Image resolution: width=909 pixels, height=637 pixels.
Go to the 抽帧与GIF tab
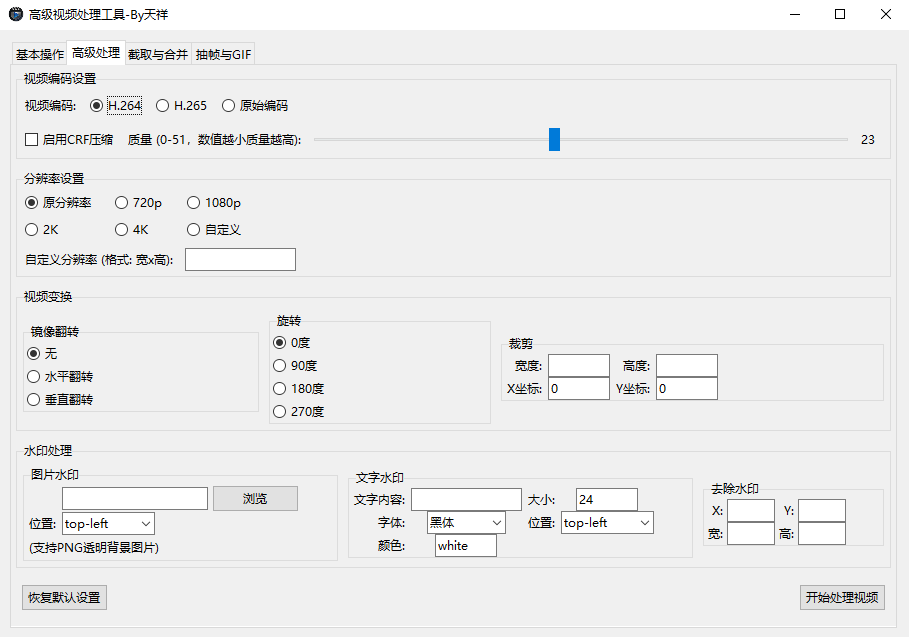click(x=223, y=54)
